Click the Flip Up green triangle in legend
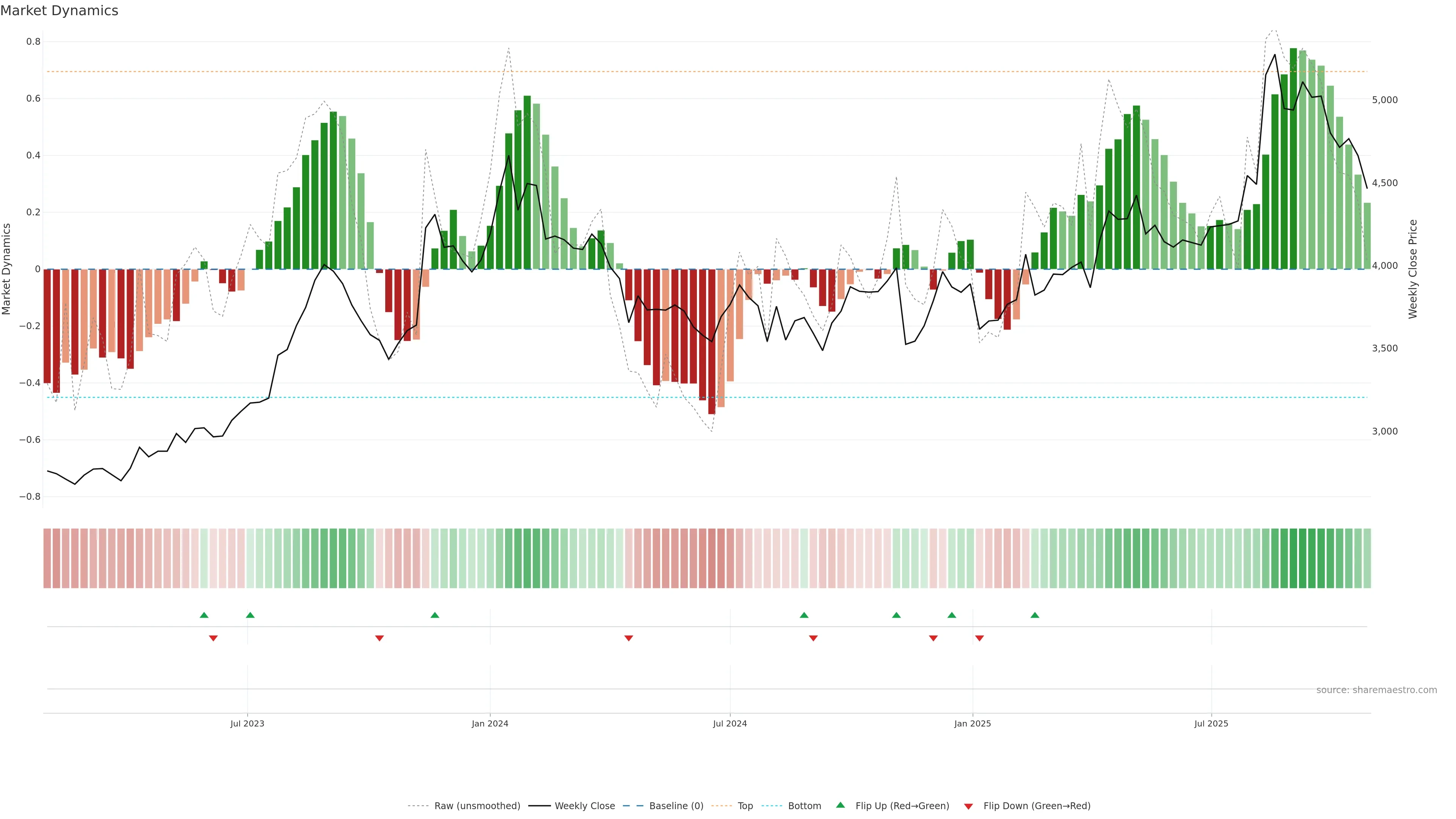1456x819 pixels. 841,805
